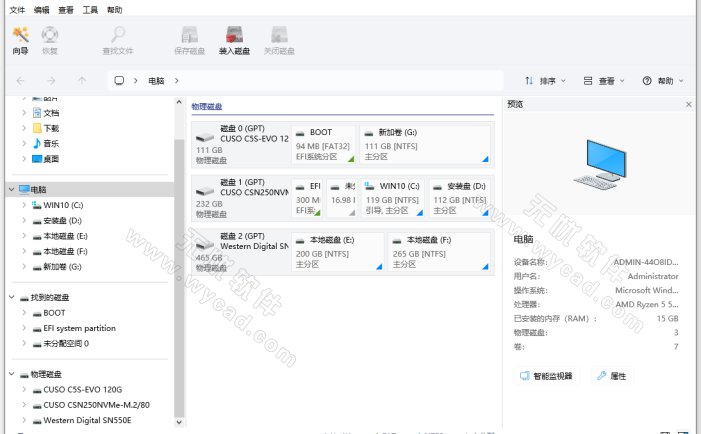Click the 保存磁盘 toolbar icon
Viewport: 701px width, 434px height.
[x=190, y=40]
